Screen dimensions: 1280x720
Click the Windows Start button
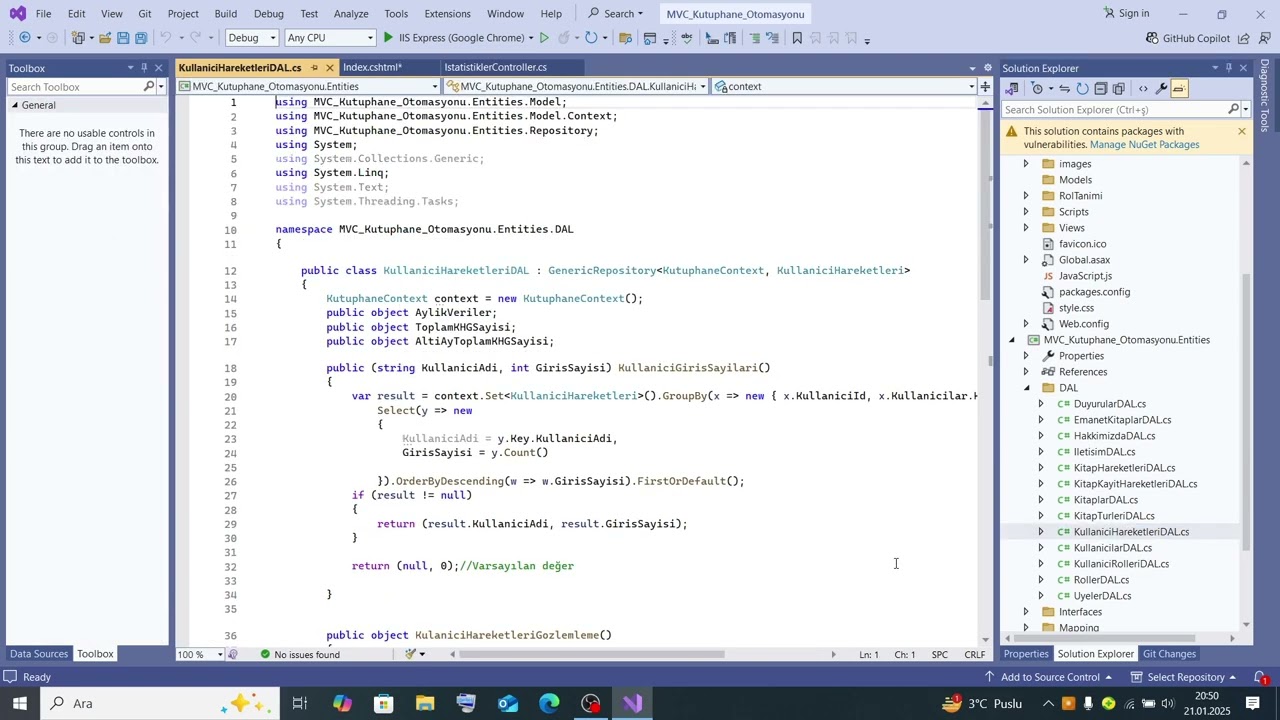[20, 703]
